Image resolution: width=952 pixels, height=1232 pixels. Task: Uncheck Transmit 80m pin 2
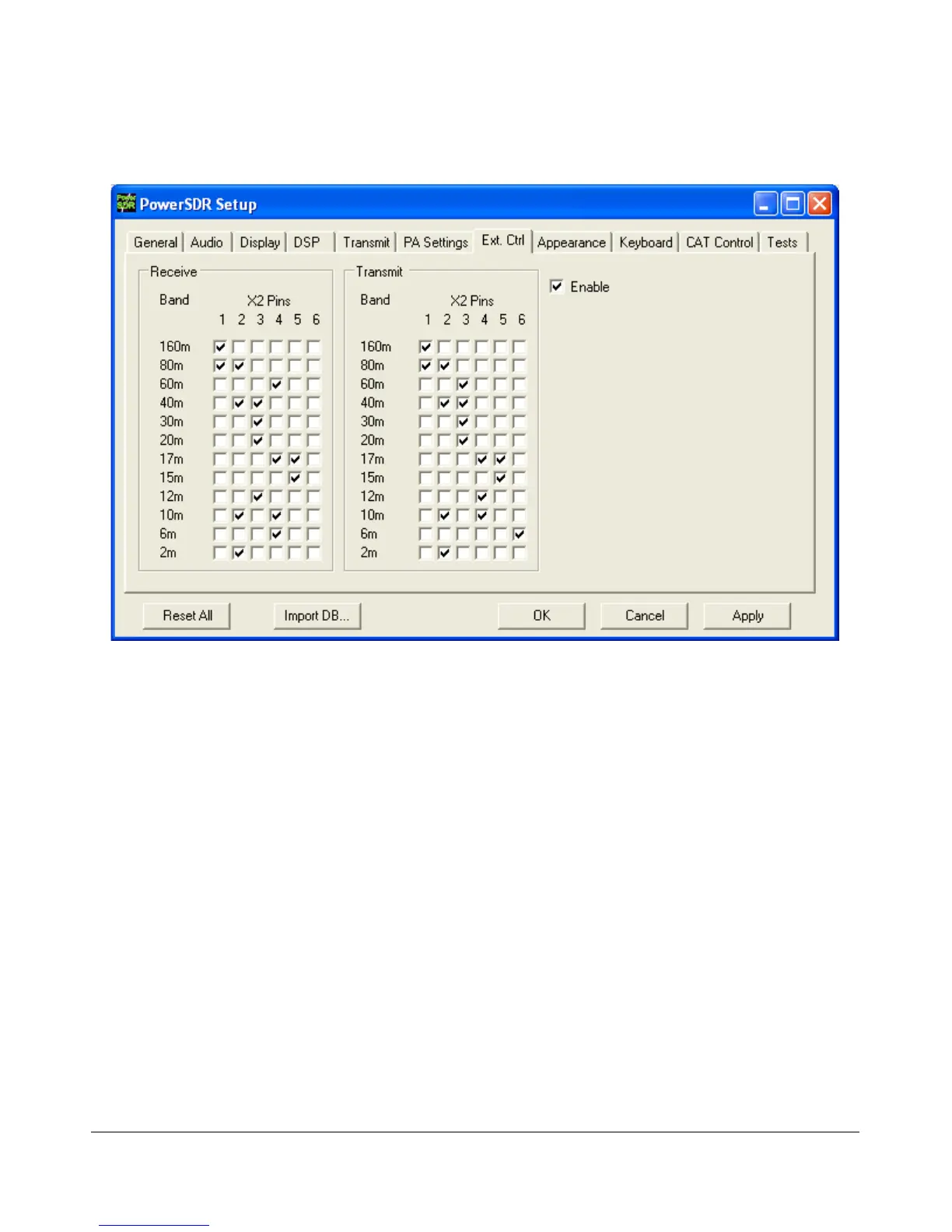click(444, 366)
